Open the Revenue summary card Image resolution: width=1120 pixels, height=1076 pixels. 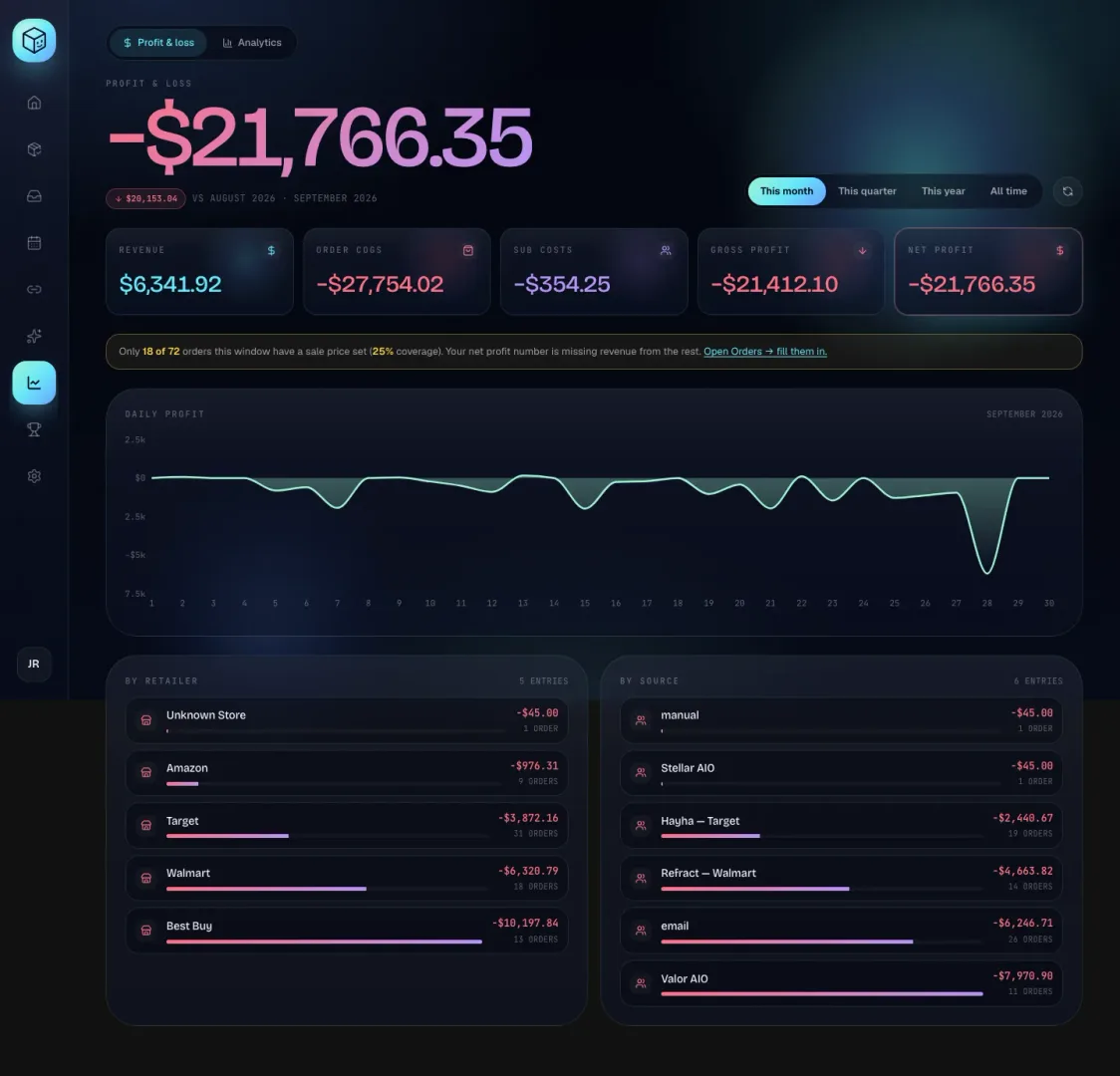[199, 271]
